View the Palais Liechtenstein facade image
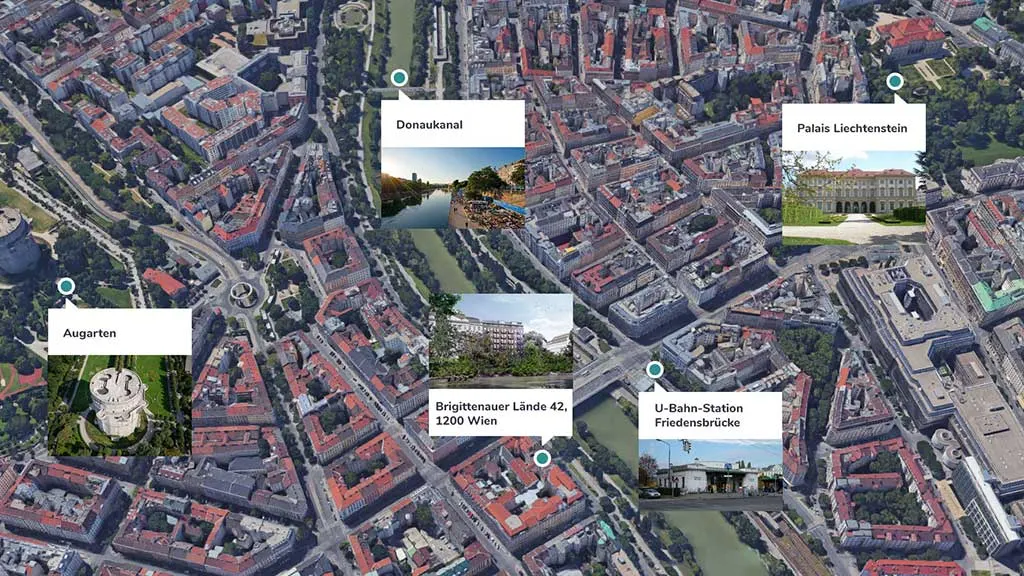1024x576 pixels. [857, 197]
